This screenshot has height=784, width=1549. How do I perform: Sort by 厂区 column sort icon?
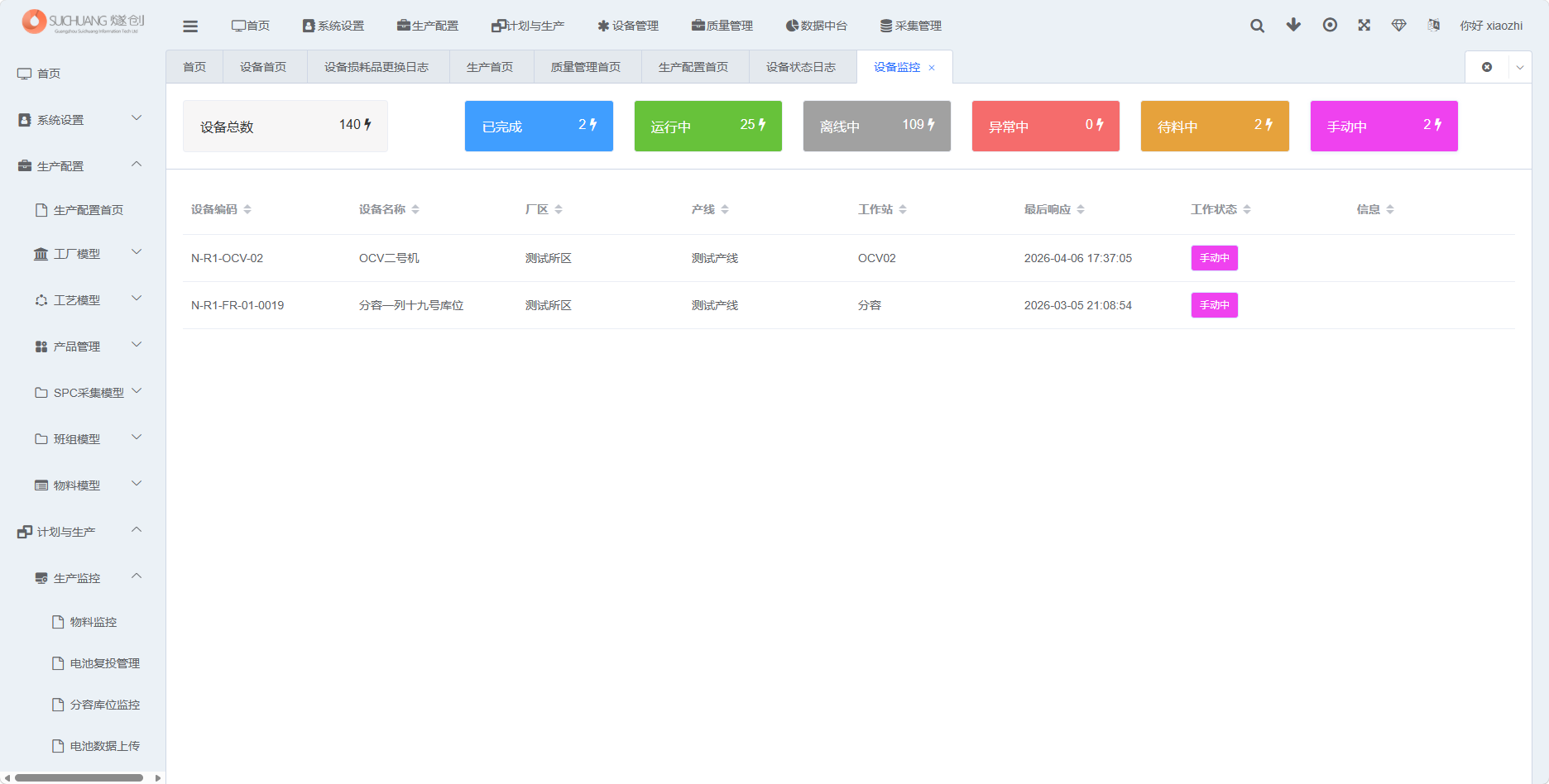tap(559, 209)
